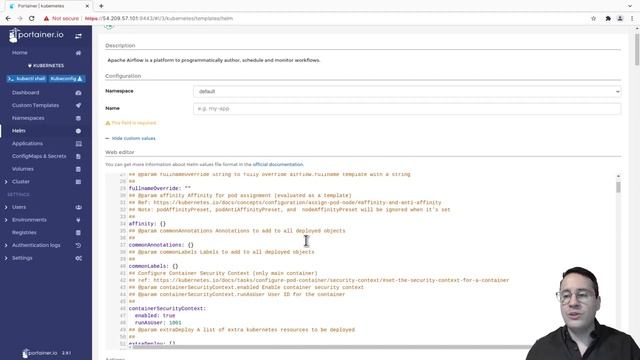Click the ConfigMaps & Secrets icon
The height and width of the screenshot is (360, 640).
[x=78, y=156]
